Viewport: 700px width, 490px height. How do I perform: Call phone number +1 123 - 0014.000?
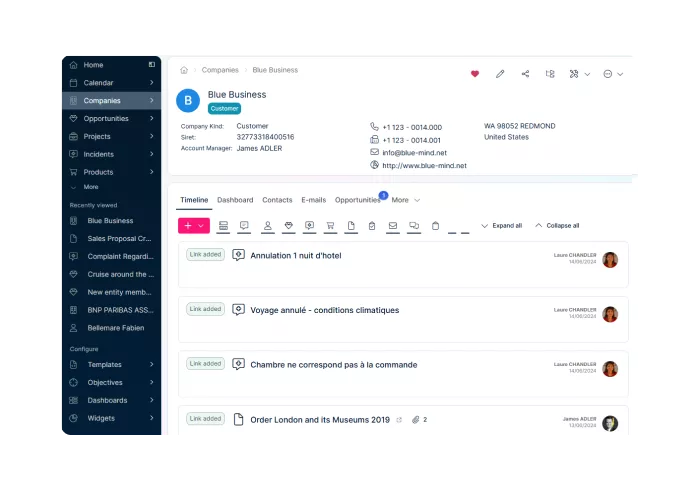tap(412, 127)
